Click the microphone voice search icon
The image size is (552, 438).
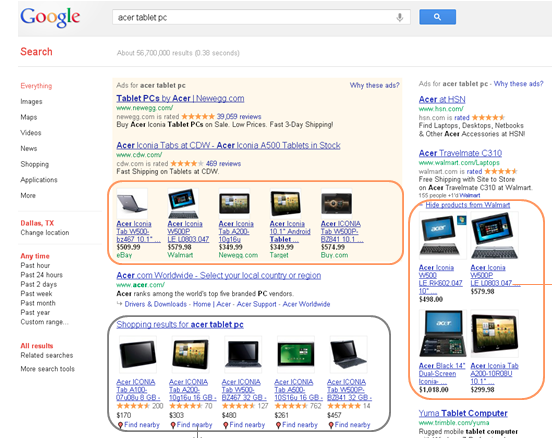point(400,17)
